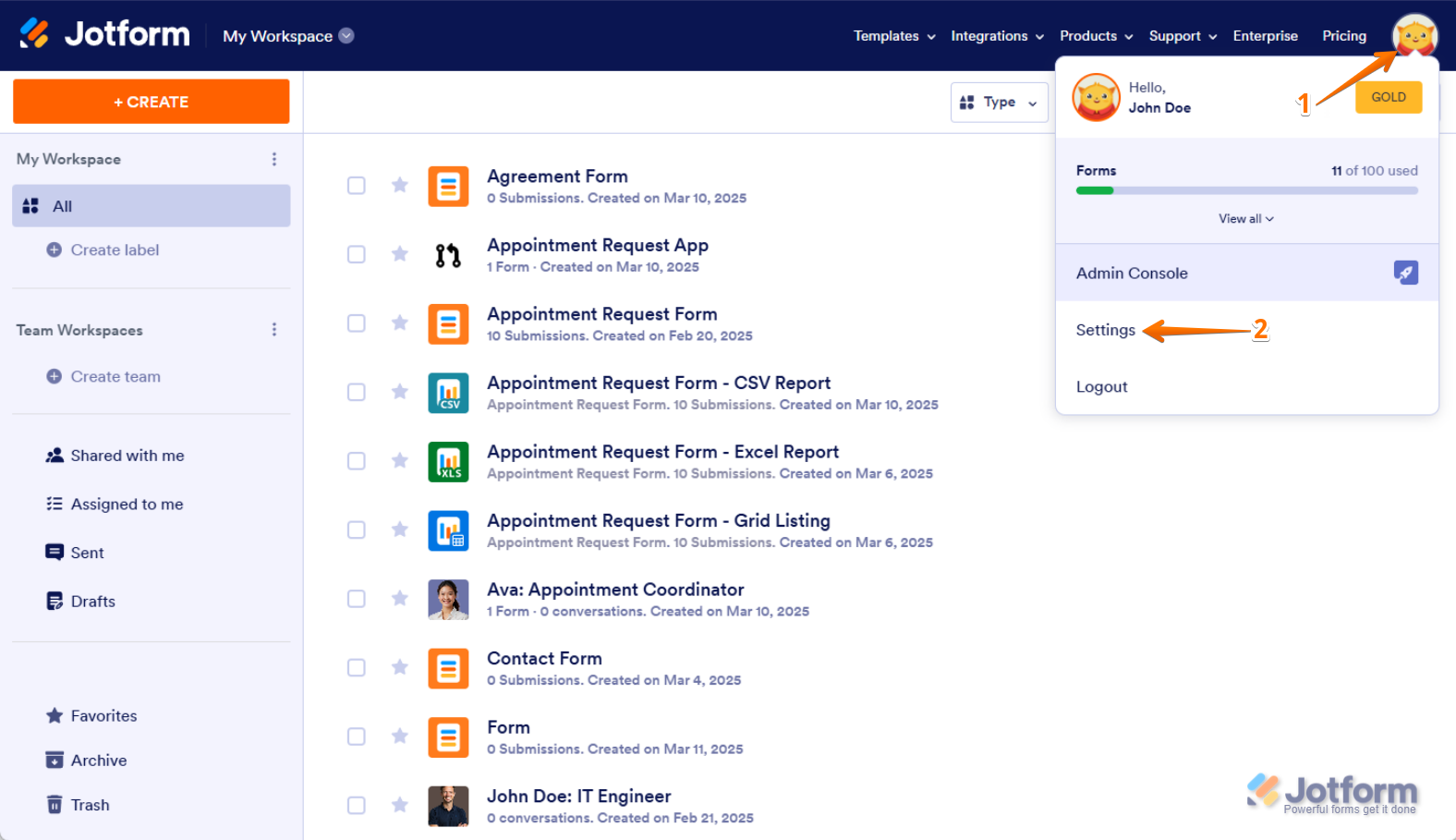Click the Appointment Request App icon
Screen dimensions: 1456x840
click(448, 255)
